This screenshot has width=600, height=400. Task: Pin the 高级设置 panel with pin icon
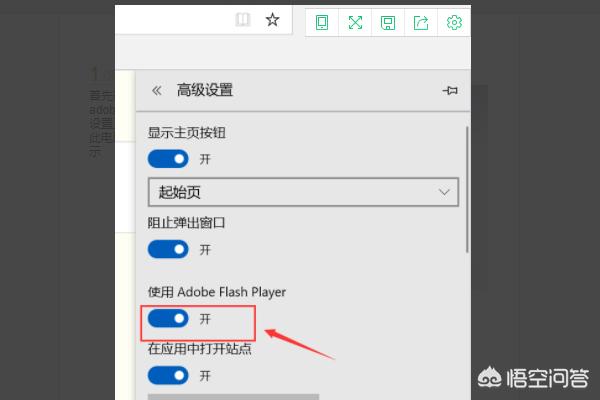pos(450,91)
